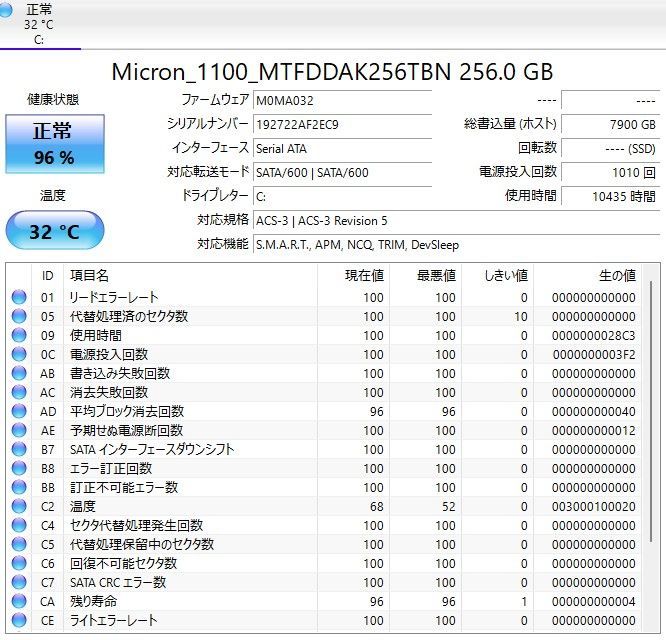Select the 訂正不可能エラー数 attribute name
Image resolution: width=666 pixels, height=640 pixels.
tap(124, 488)
